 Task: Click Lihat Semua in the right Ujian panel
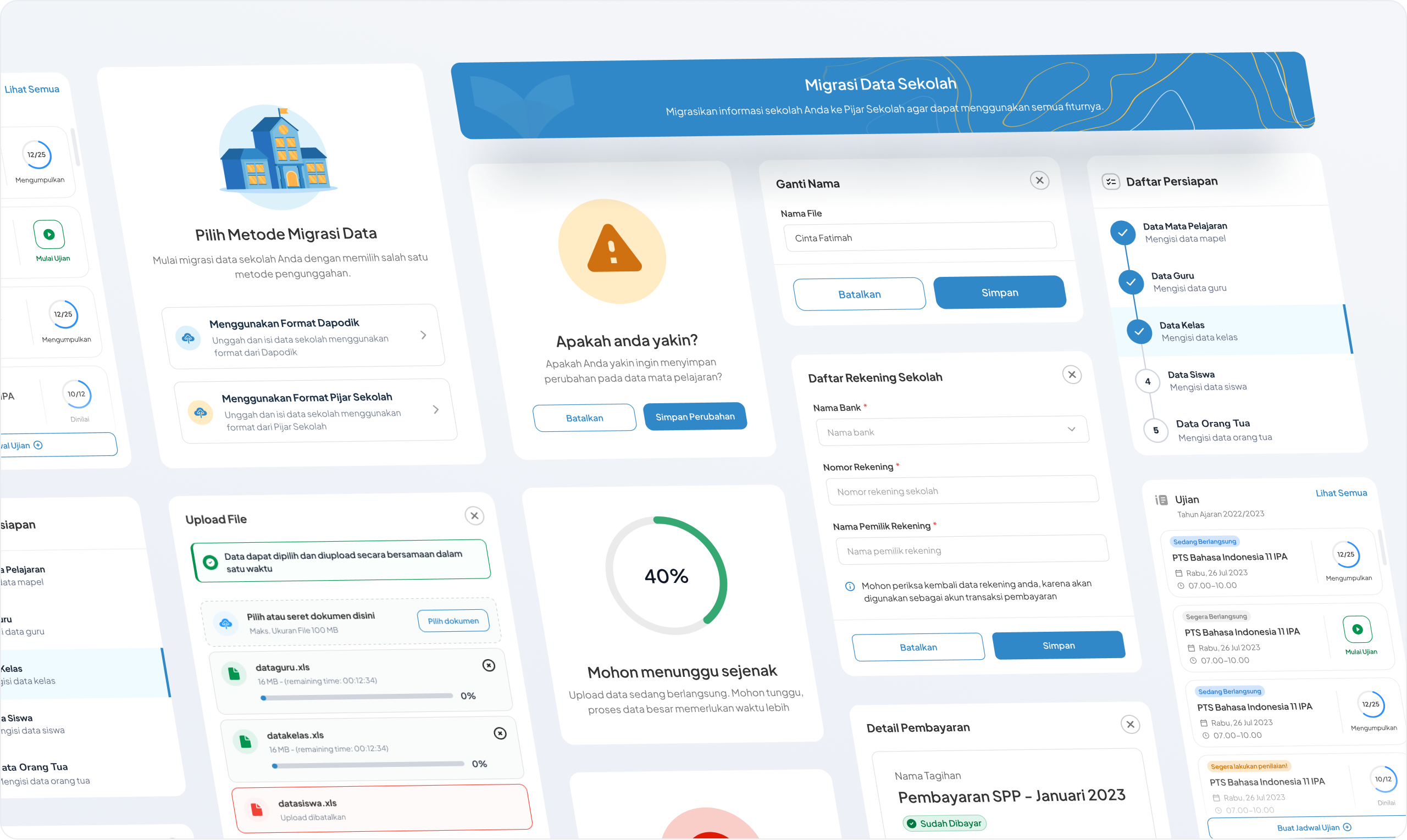click(x=1340, y=493)
